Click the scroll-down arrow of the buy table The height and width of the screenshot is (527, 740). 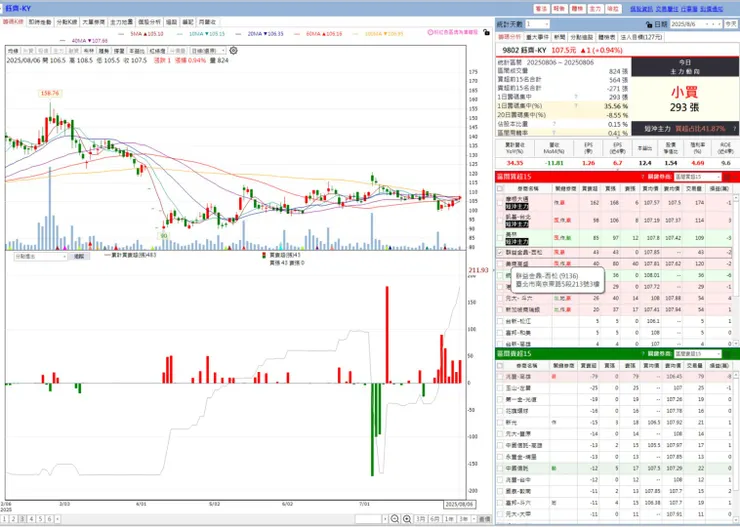point(736,343)
